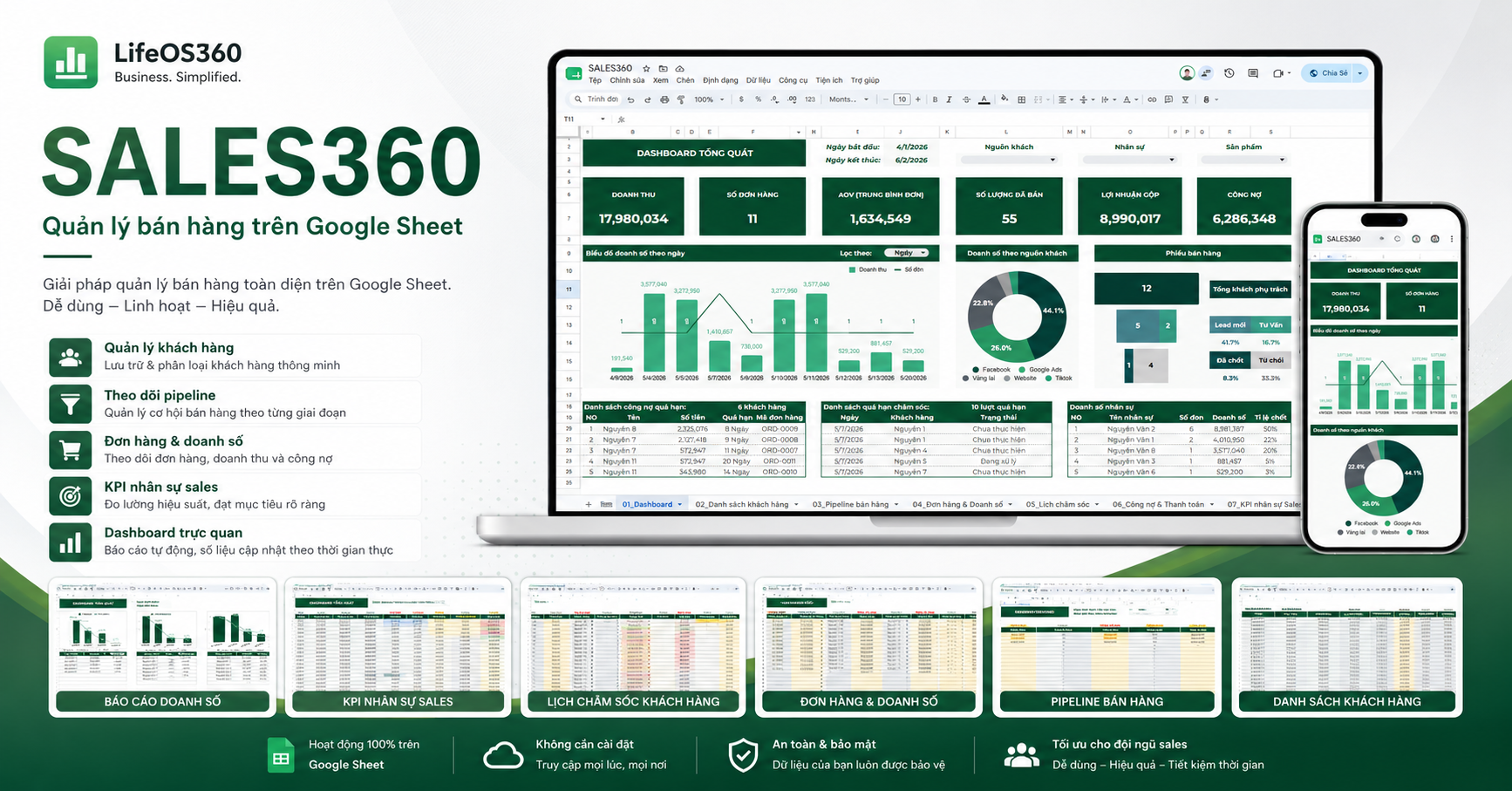Click the Print icon in the toolbar
1512x791 pixels.
[664, 99]
